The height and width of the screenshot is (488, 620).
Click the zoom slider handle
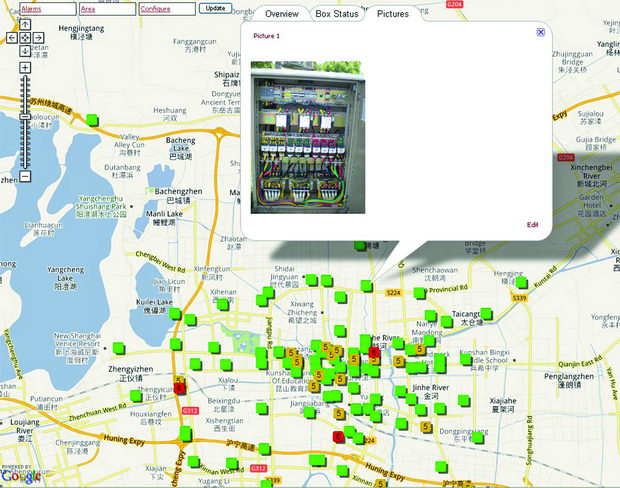coord(25,117)
